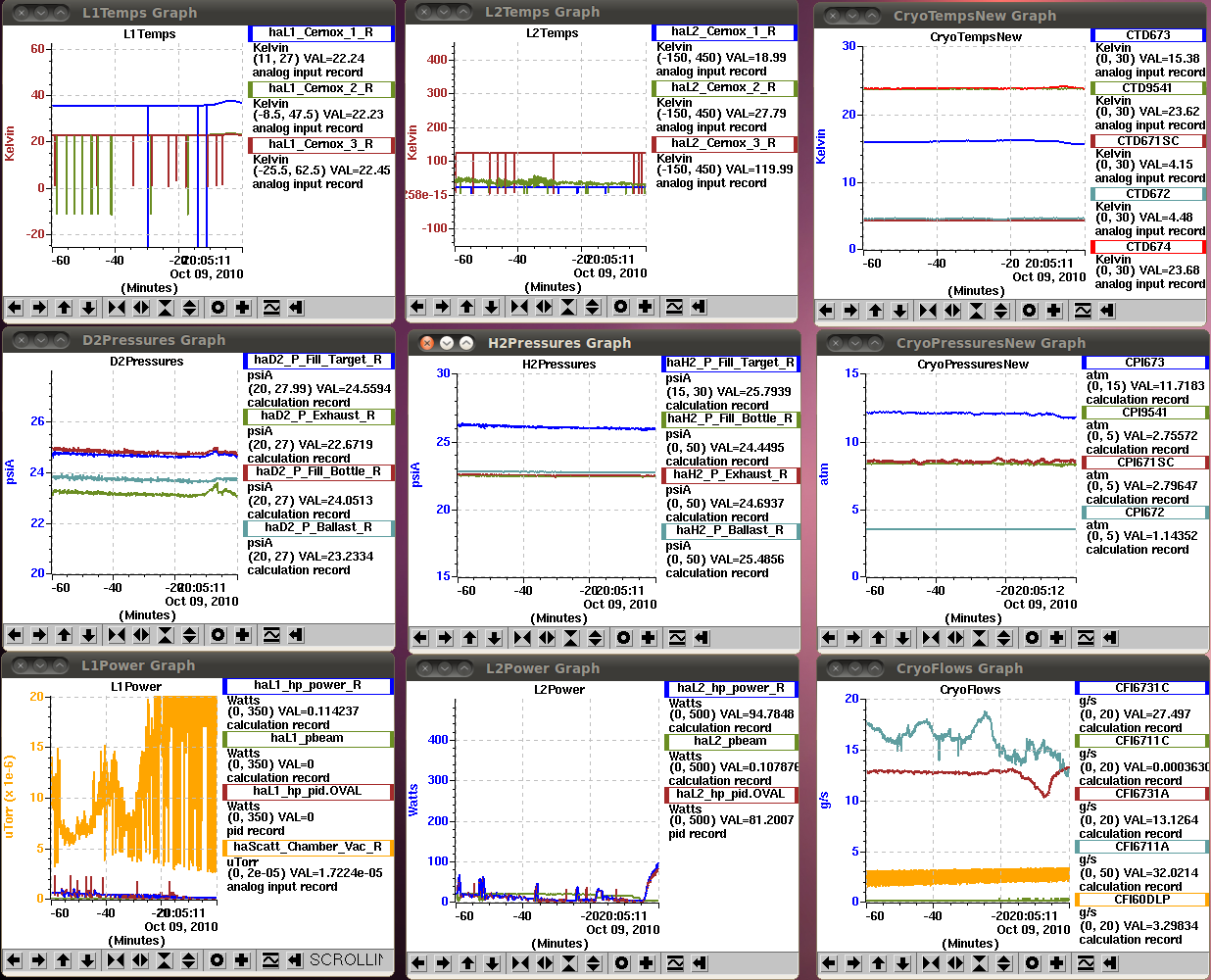Click the hourglass vertical zoom icon in L1Temps Graph

166,308
